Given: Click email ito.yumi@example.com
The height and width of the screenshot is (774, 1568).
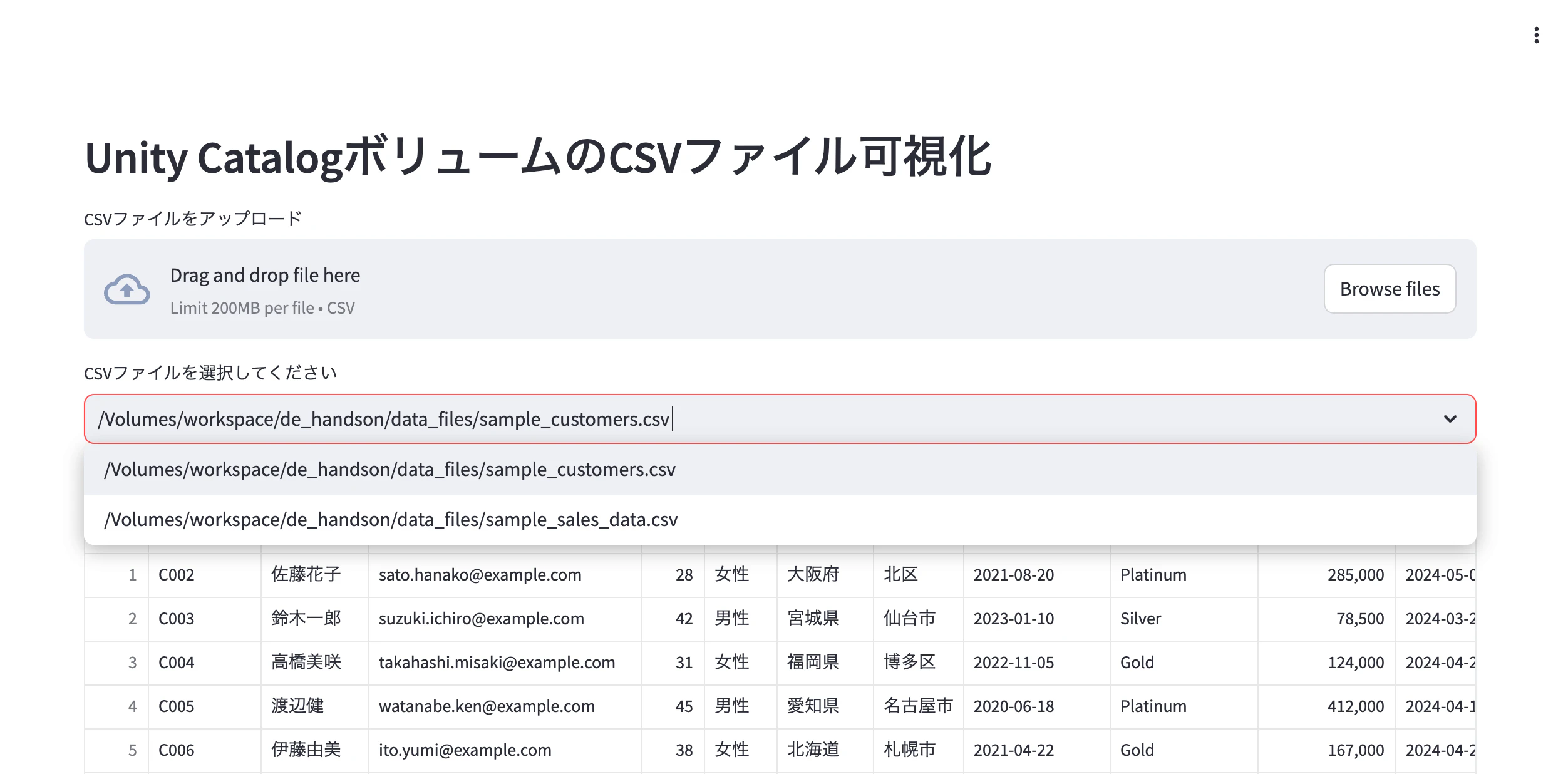Looking at the screenshot, I should 505,750.
